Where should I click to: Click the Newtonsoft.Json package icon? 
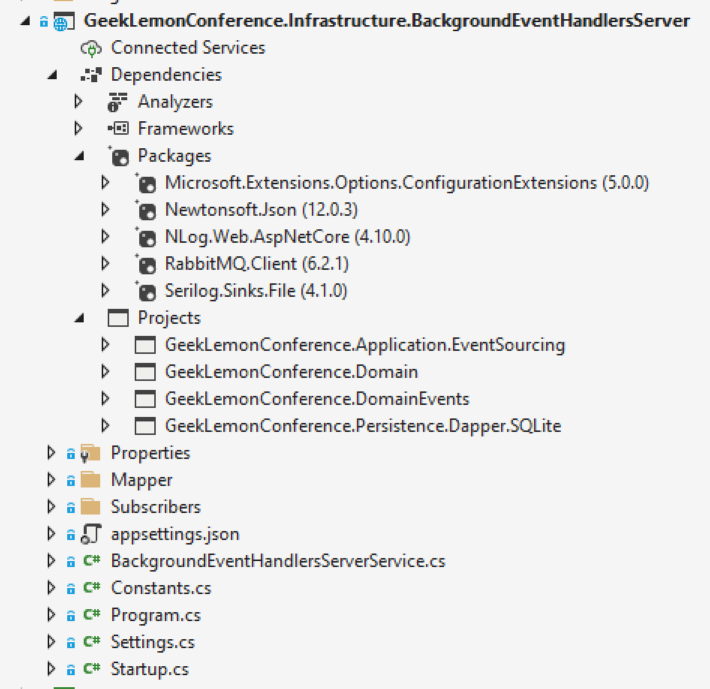pos(146,211)
